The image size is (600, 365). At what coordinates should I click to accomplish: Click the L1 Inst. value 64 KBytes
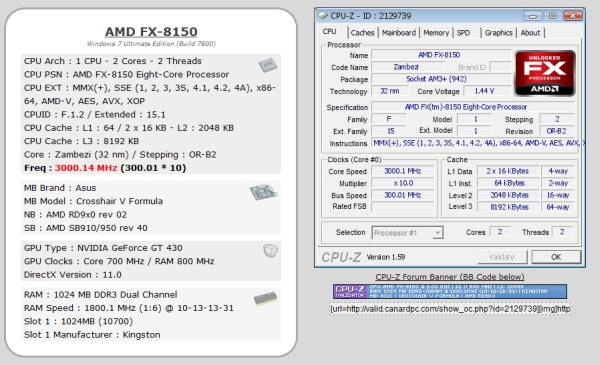[x=508, y=183]
